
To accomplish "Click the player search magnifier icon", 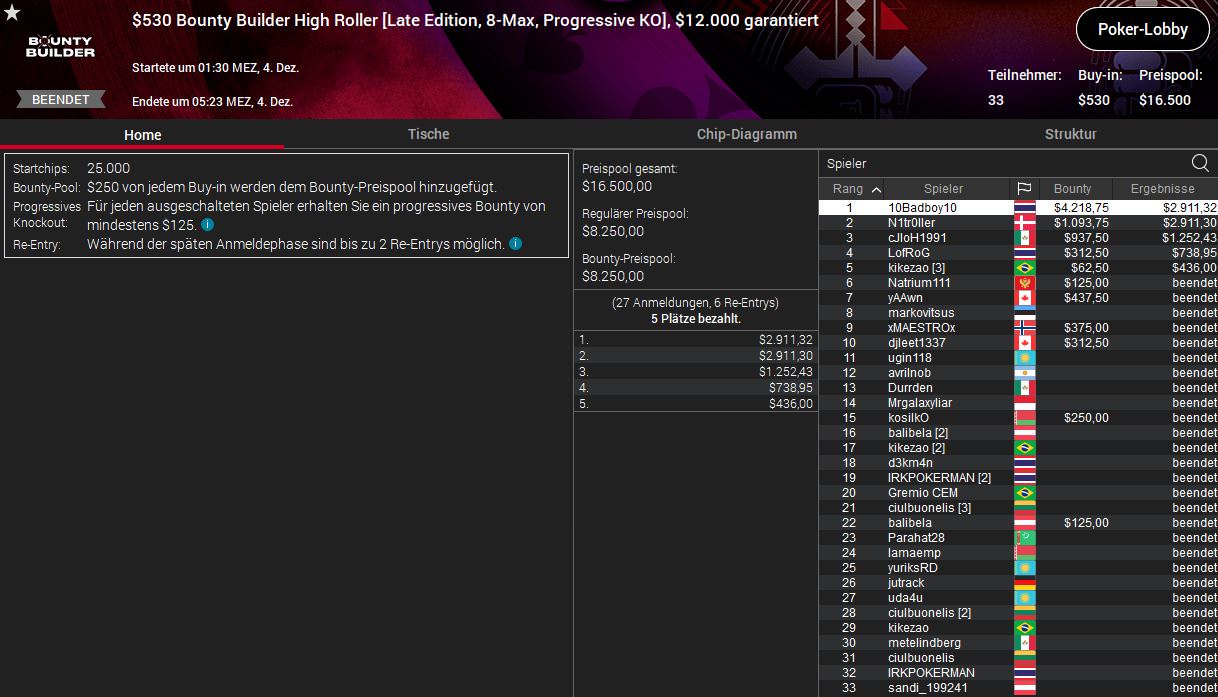I will point(1200,164).
